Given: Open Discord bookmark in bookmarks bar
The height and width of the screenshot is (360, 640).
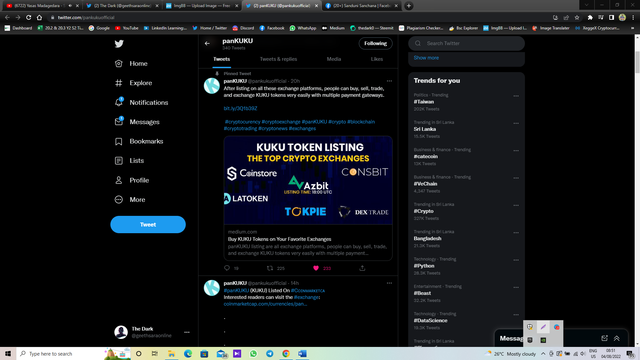Looking at the screenshot, I should (x=243, y=28).
